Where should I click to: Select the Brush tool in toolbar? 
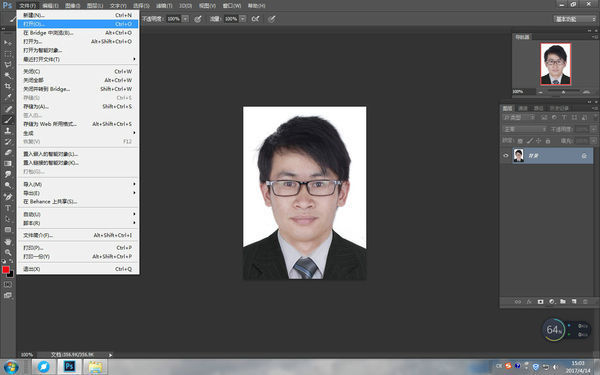(8, 120)
